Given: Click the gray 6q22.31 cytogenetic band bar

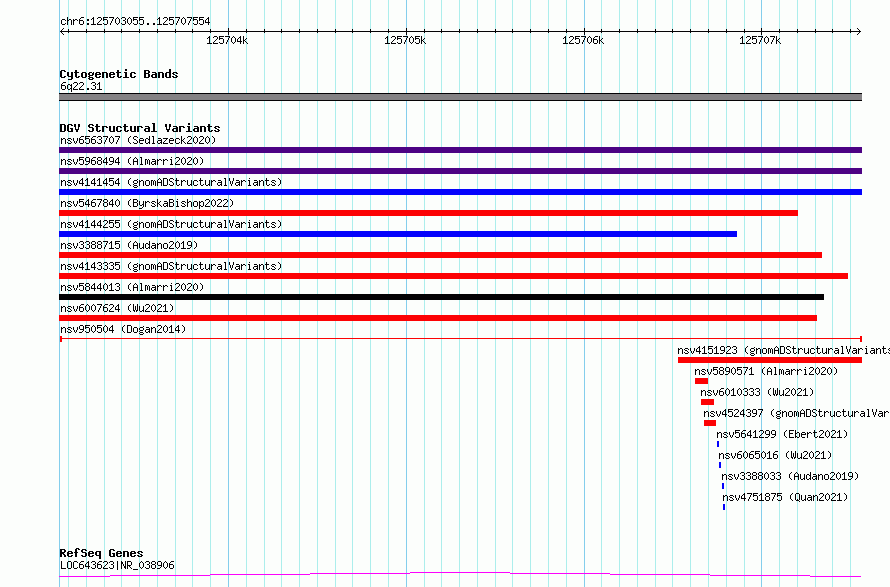Looking at the screenshot, I should 460,97.
